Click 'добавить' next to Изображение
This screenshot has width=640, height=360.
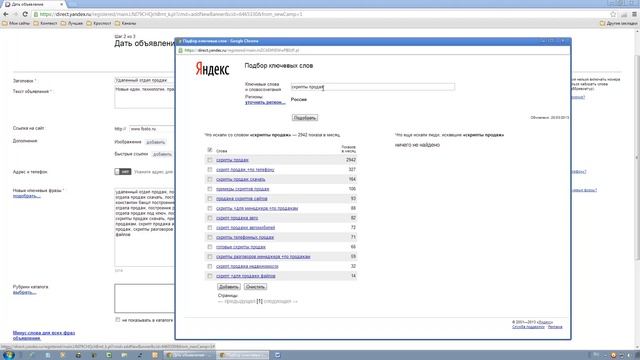(156, 142)
